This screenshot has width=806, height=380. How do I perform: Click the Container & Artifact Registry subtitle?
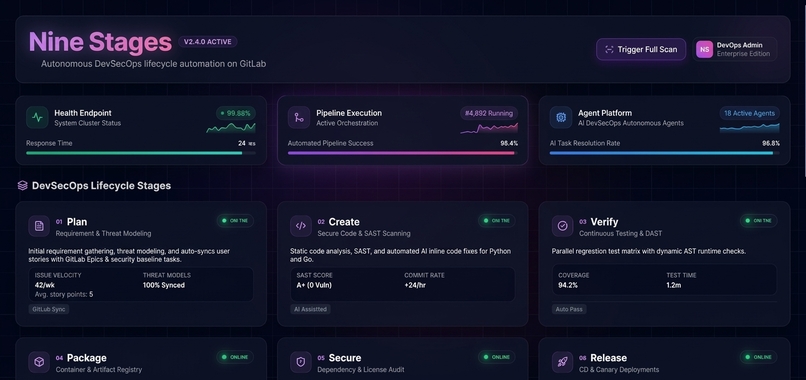click(99, 370)
